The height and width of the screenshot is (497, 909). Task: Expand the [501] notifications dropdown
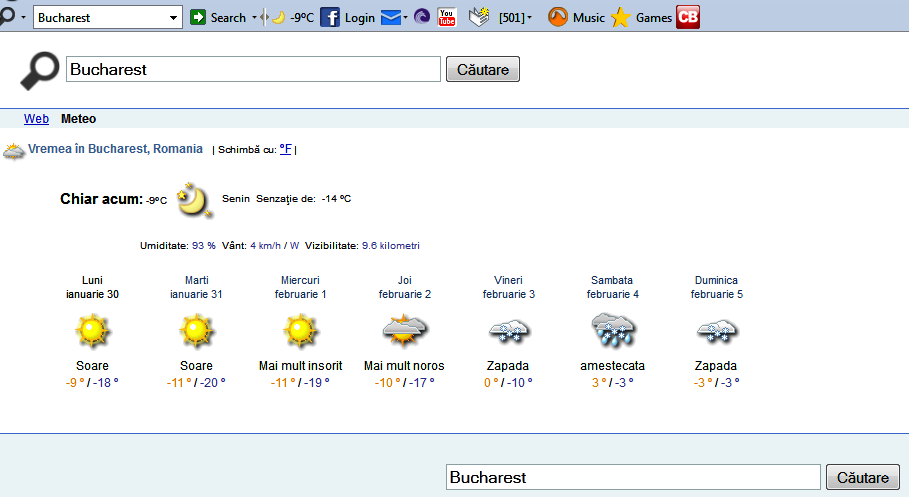(x=529, y=17)
